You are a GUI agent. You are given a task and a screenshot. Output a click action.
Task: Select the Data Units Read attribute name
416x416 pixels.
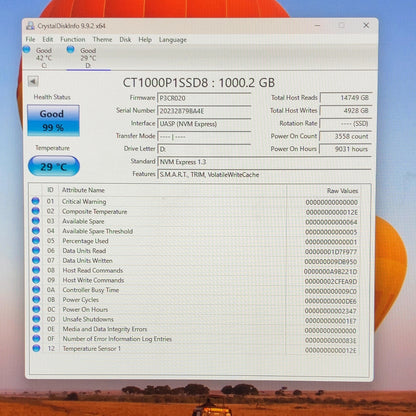[84, 251]
